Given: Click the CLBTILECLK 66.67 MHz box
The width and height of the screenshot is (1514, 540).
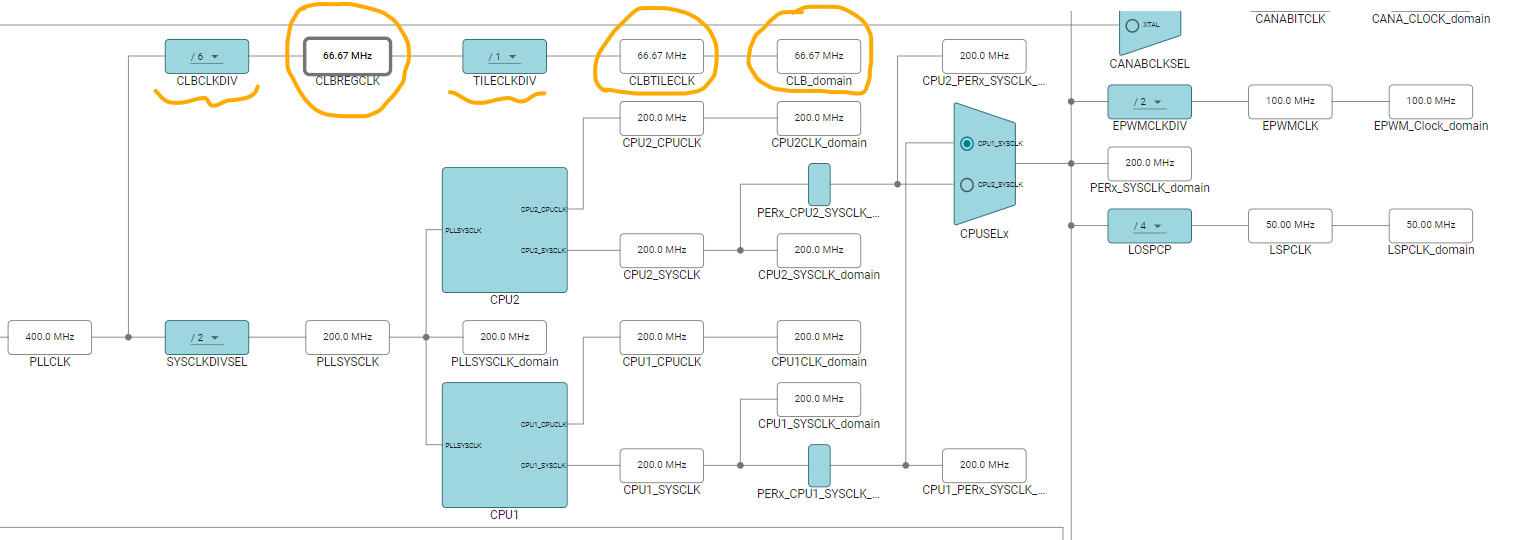Looking at the screenshot, I should 662,56.
